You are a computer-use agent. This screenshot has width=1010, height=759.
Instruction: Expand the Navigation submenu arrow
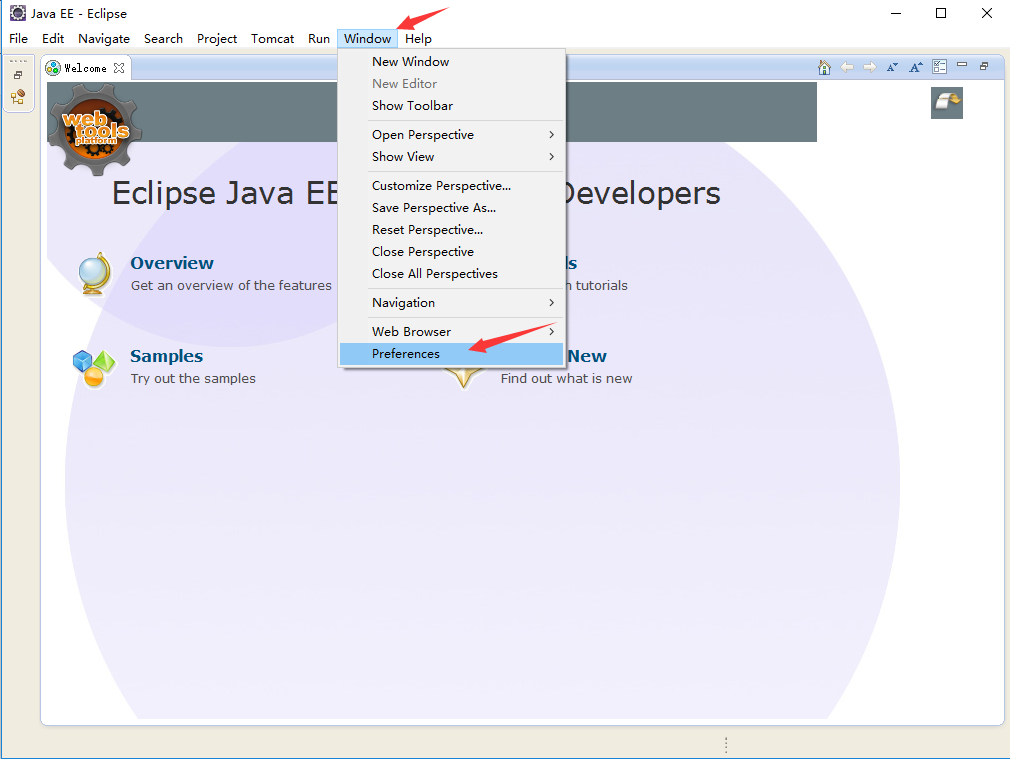(x=551, y=303)
